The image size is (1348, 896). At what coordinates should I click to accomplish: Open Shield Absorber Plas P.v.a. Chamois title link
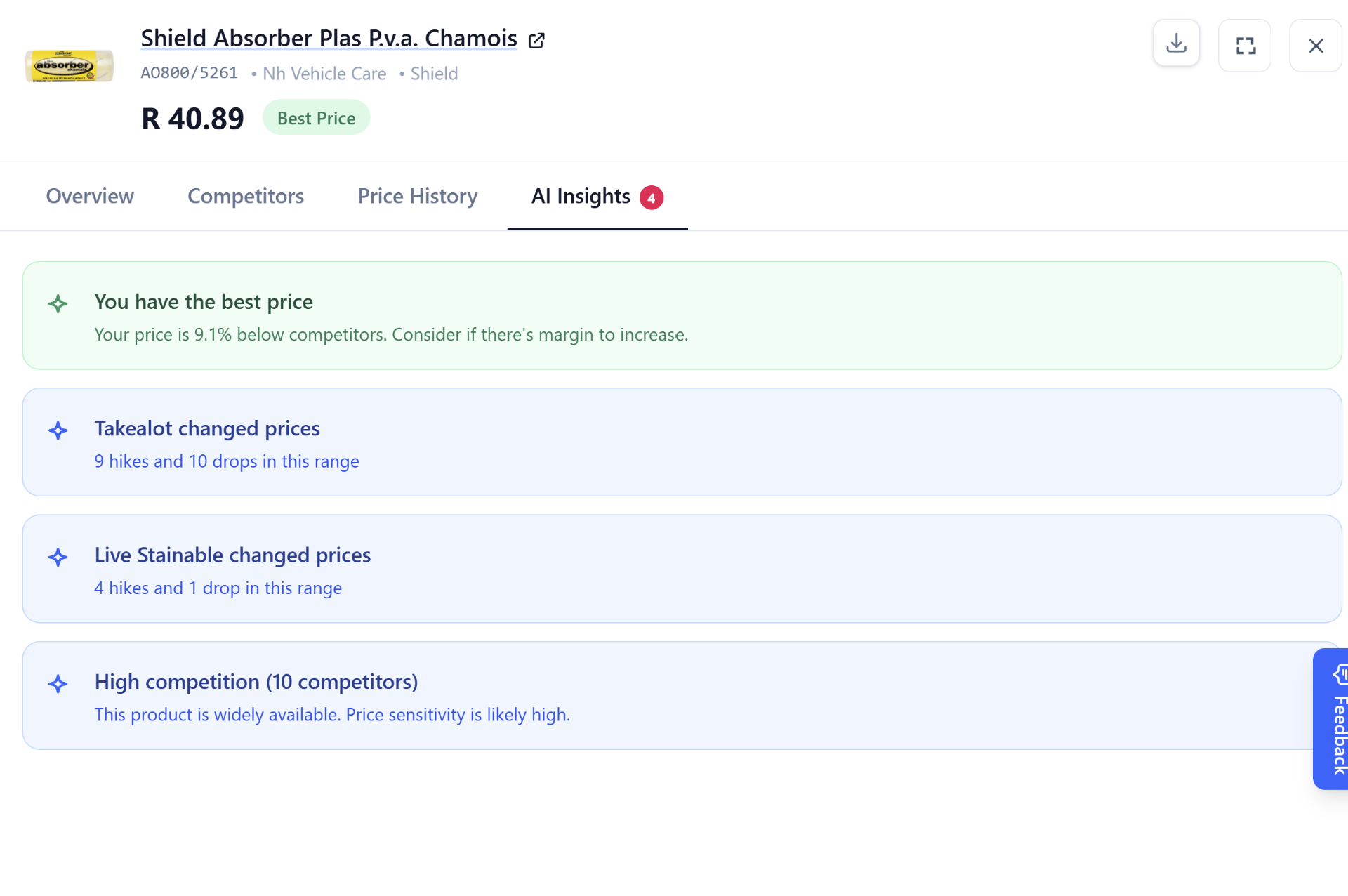(329, 38)
